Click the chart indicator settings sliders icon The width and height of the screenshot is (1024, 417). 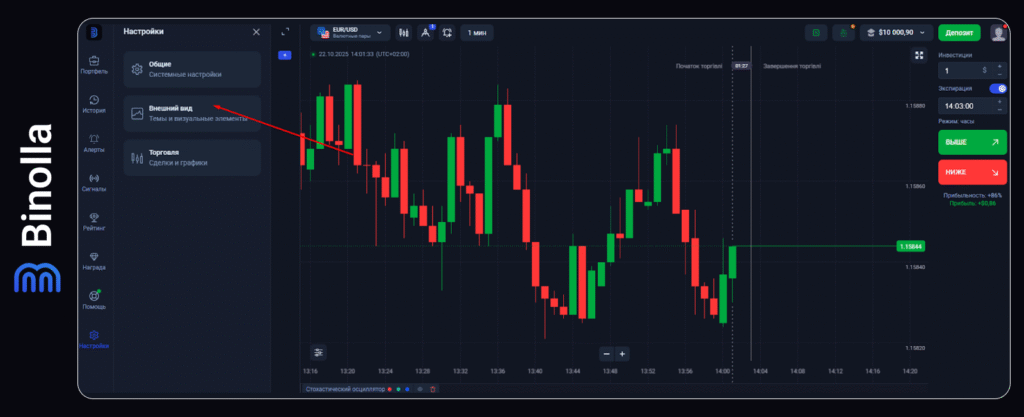pos(318,352)
